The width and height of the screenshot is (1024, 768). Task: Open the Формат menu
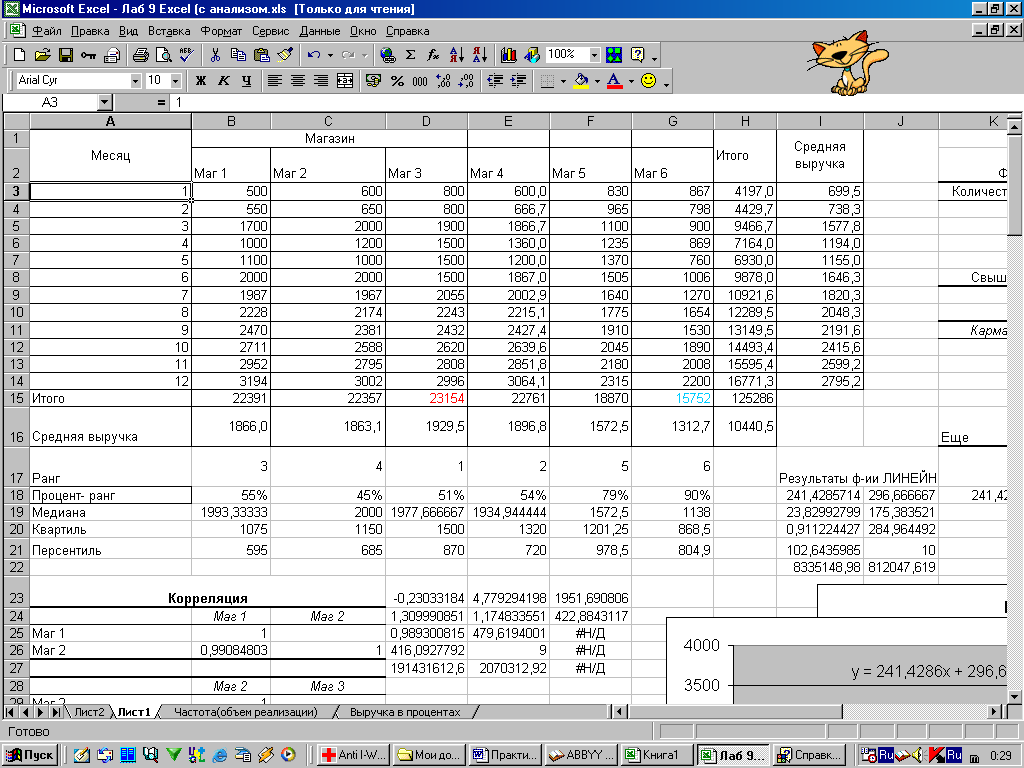point(221,31)
